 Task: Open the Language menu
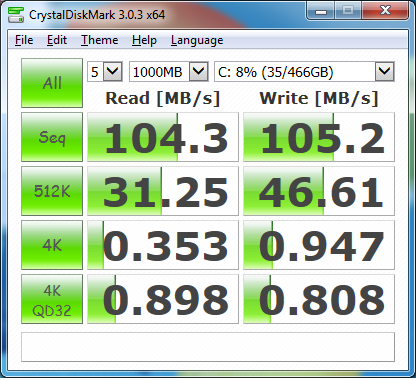[197, 41]
